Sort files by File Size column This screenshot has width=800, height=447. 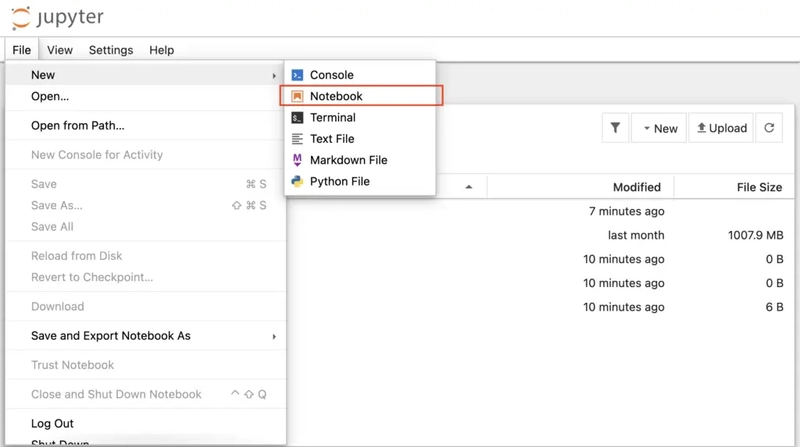pos(757,187)
